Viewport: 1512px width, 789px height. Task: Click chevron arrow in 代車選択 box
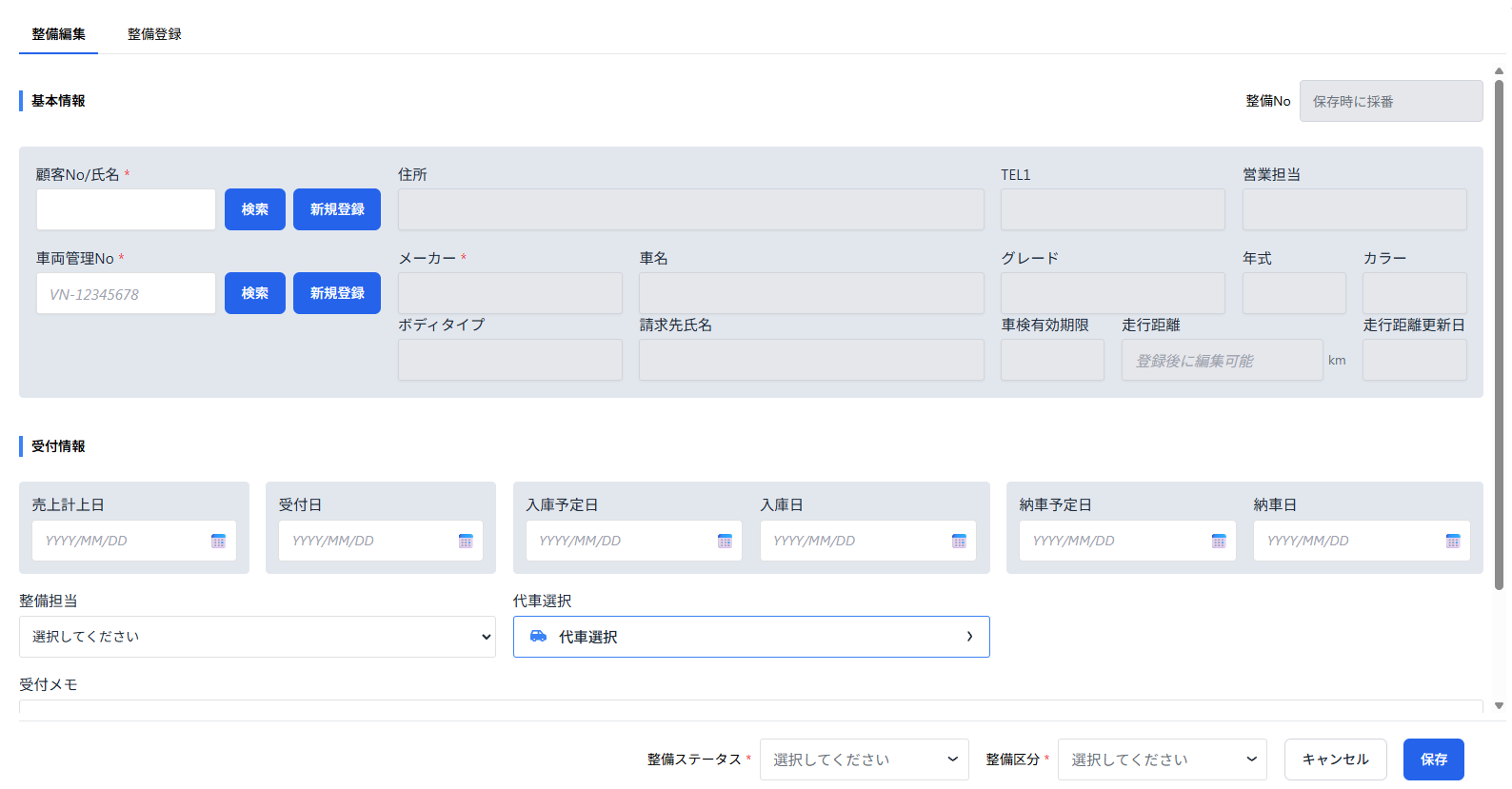pyautogui.click(x=969, y=637)
